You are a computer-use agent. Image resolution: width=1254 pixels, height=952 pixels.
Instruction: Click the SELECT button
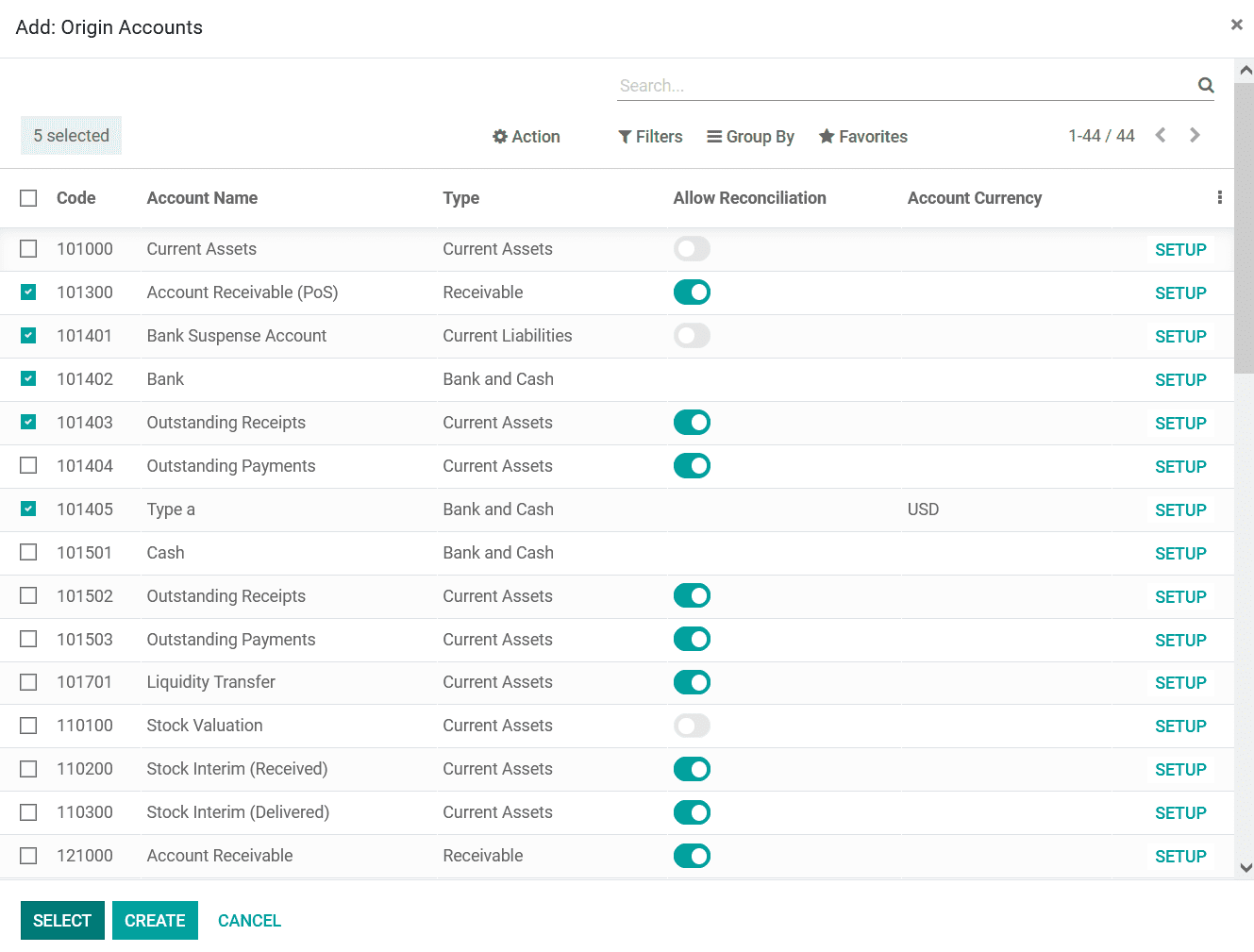click(x=62, y=921)
